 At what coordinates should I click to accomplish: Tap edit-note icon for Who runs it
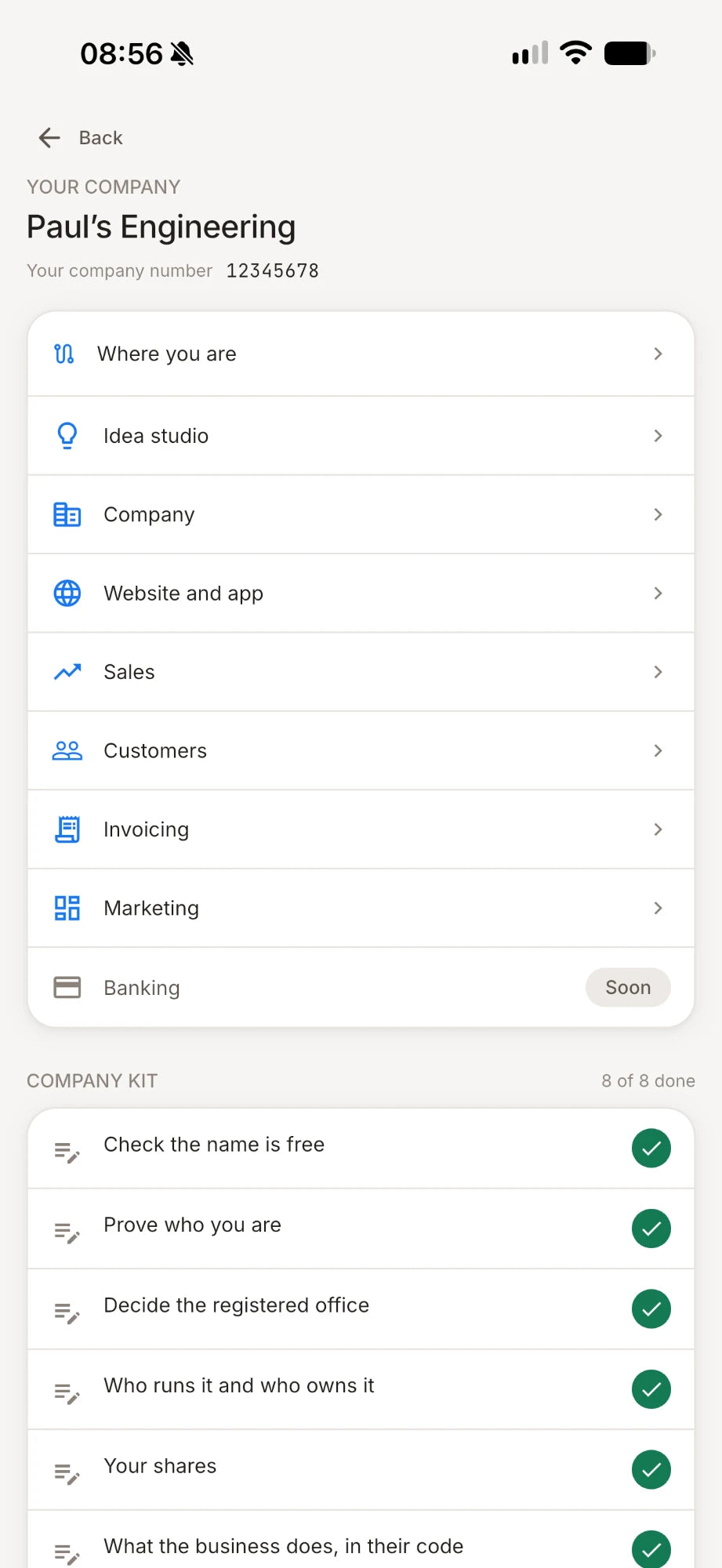tap(67, 1393)
